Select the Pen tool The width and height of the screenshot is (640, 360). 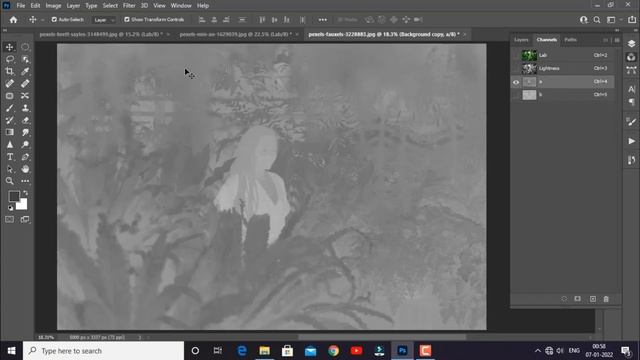[25, 157]
